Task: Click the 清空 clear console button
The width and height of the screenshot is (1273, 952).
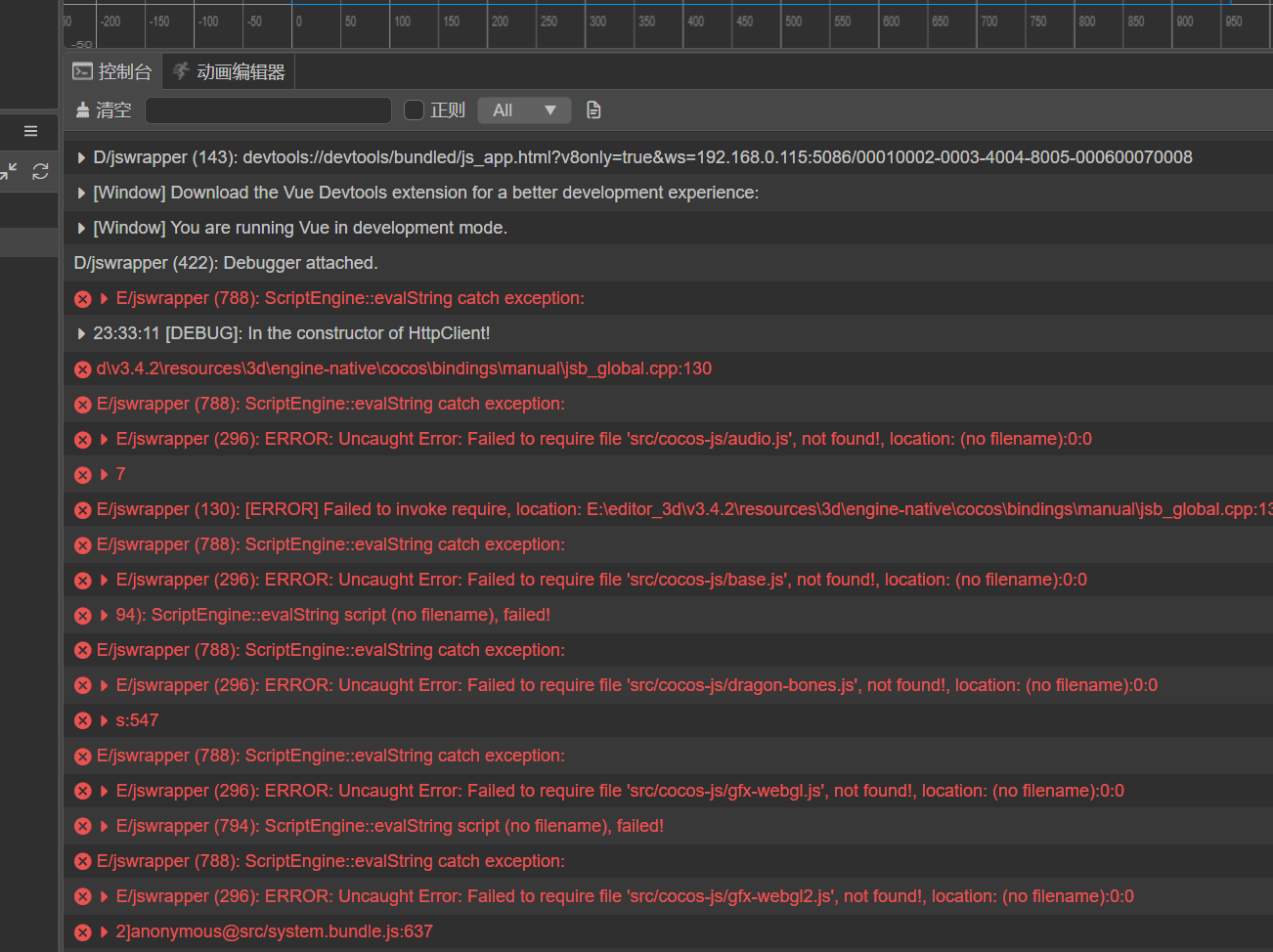Action: [x=104, y=110]
